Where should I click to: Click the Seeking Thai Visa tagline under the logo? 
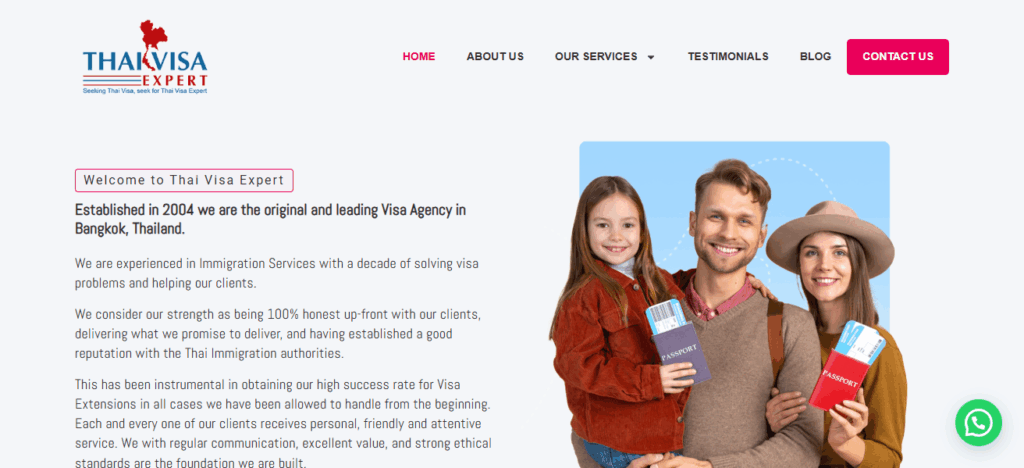click(145, 91)
